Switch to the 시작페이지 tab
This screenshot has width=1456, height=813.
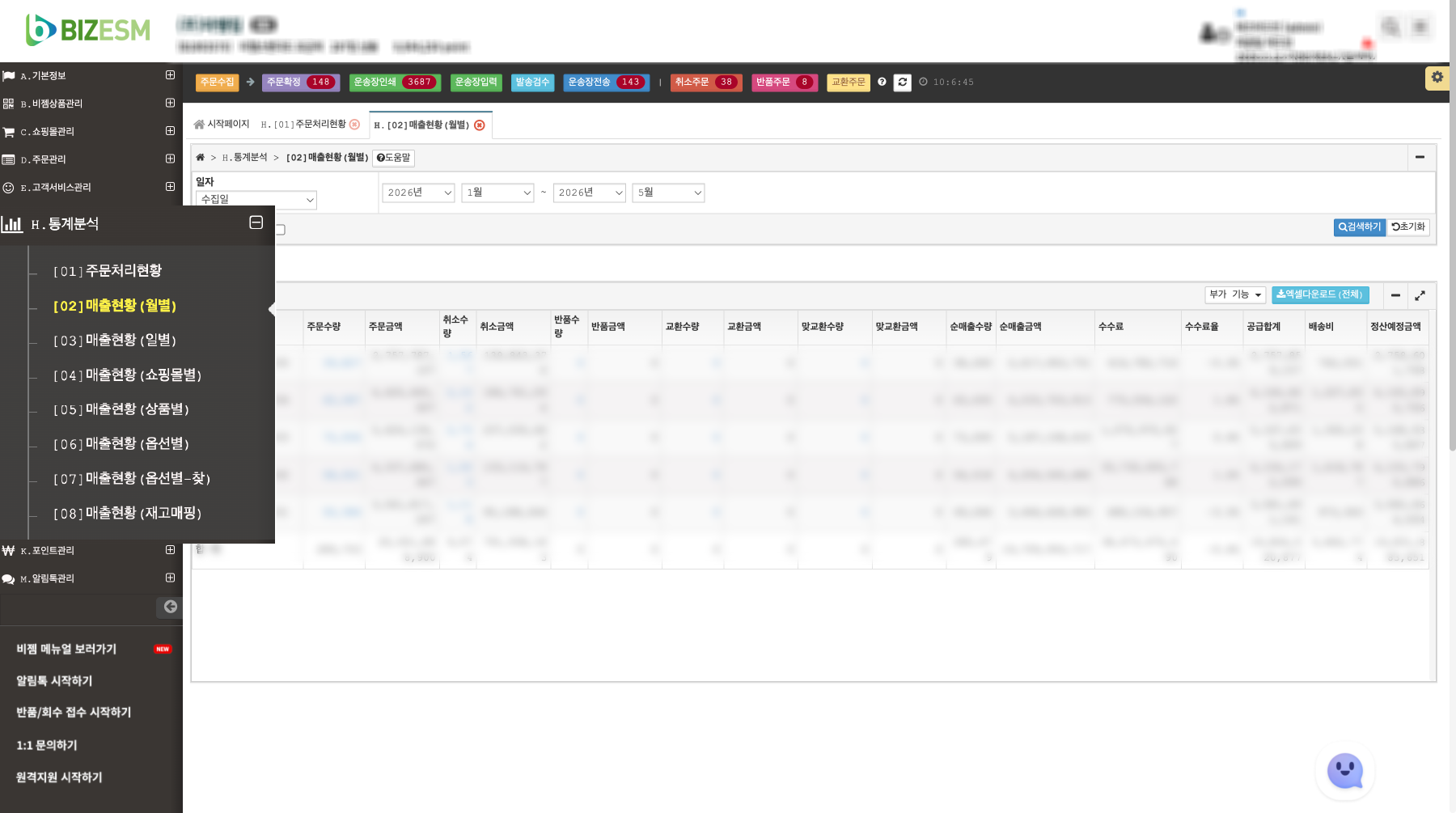point(221,125)
